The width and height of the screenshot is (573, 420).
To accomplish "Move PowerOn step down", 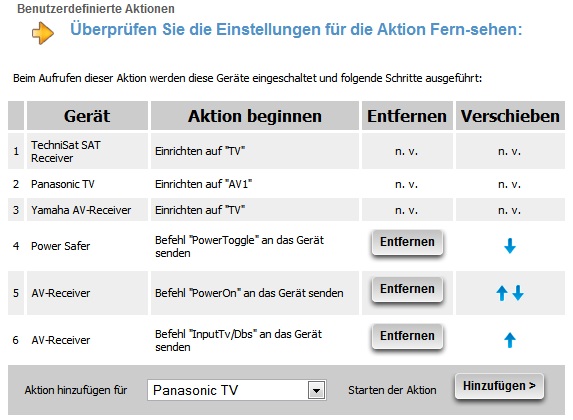I will 518,293.
